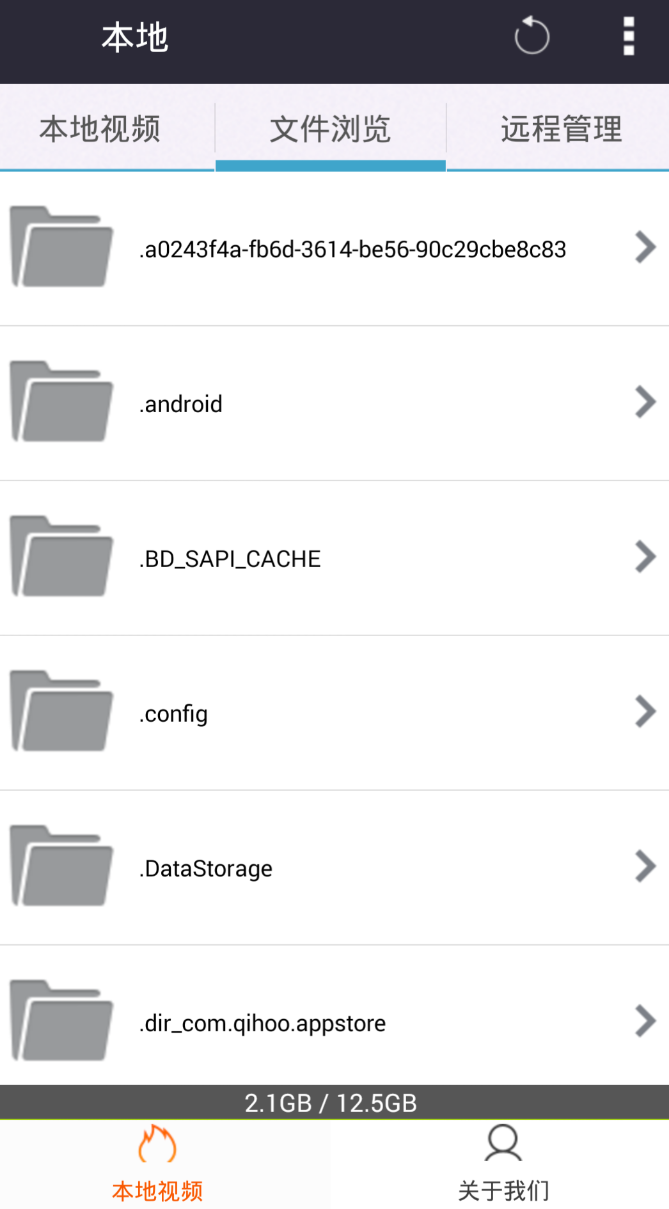
Task: Click the 本地 title in header
Action: [134, 38]
